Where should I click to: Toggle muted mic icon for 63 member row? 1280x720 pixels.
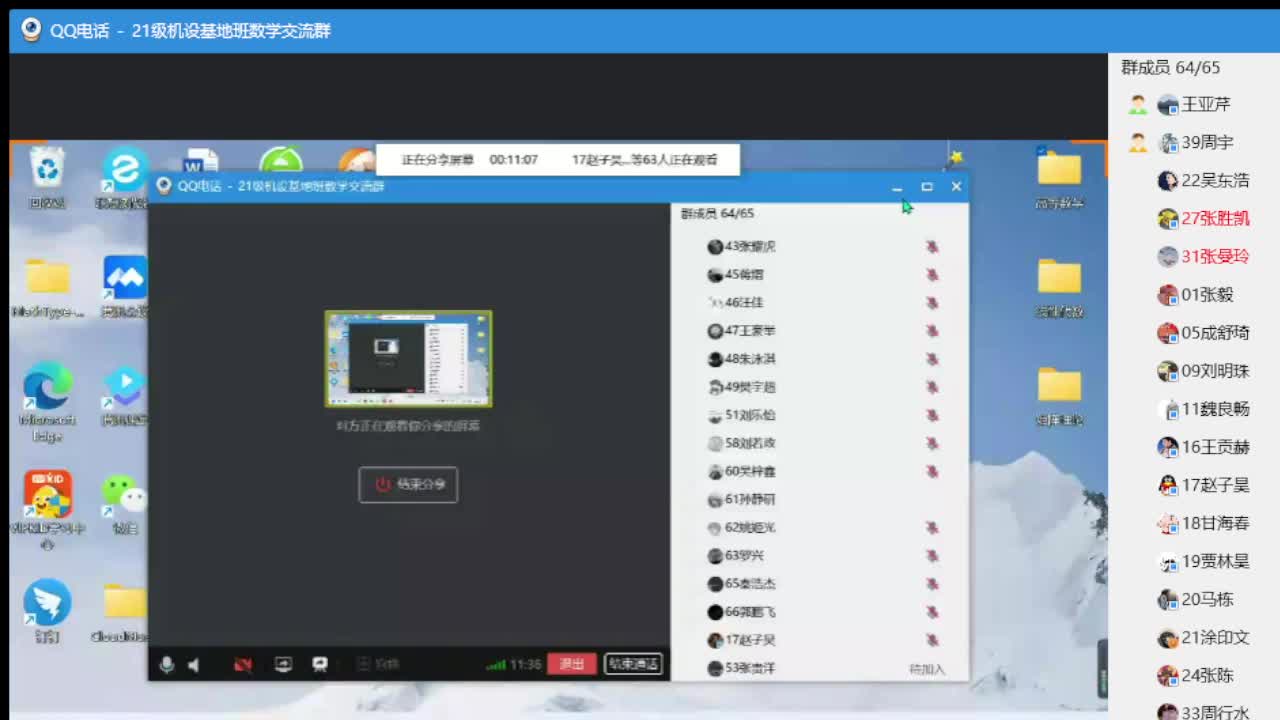932,555
